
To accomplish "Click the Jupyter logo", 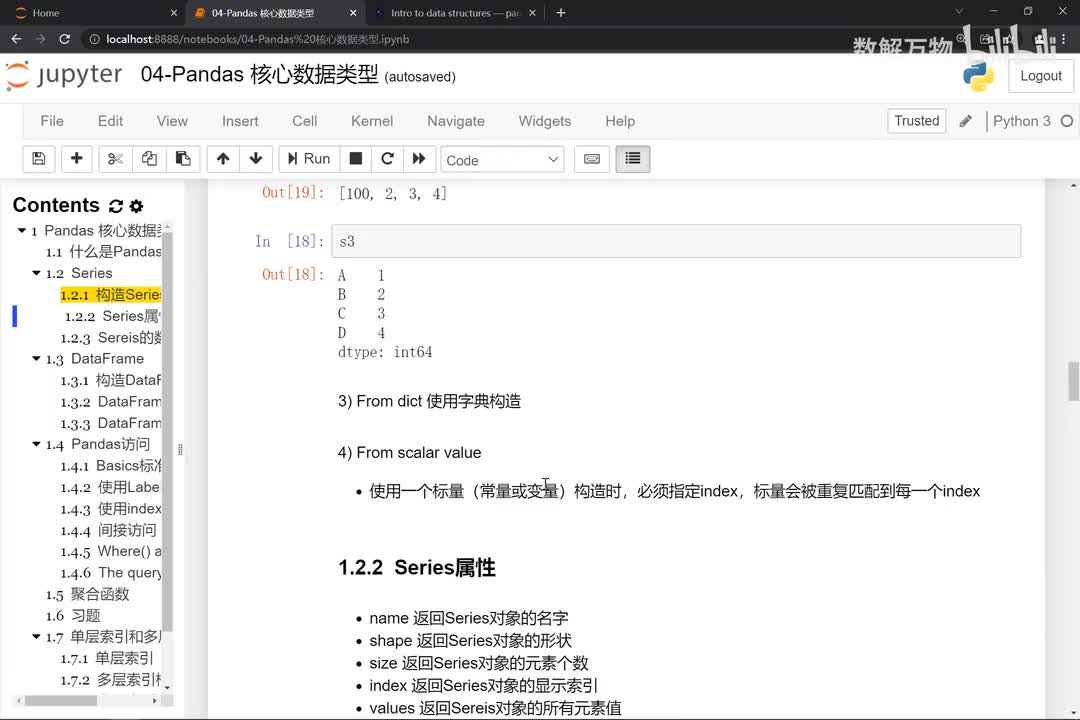I will 64,75.
